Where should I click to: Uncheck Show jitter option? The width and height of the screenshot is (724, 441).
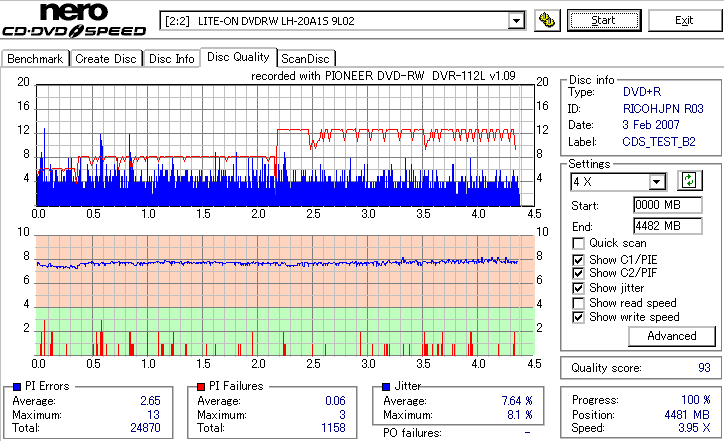pos(578,288)
